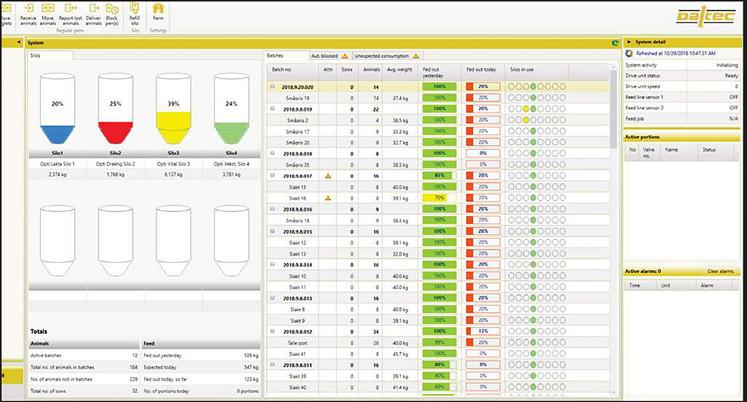
Task: Select the yellow Silo3 graphic
Action: point(173,109)
